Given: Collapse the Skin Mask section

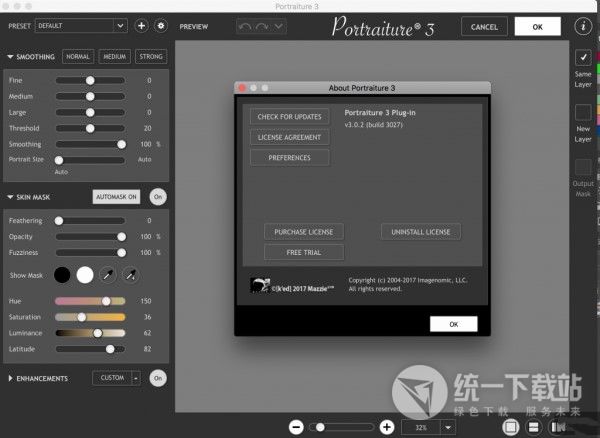Looking at the screenshot, I should point(10,197).
